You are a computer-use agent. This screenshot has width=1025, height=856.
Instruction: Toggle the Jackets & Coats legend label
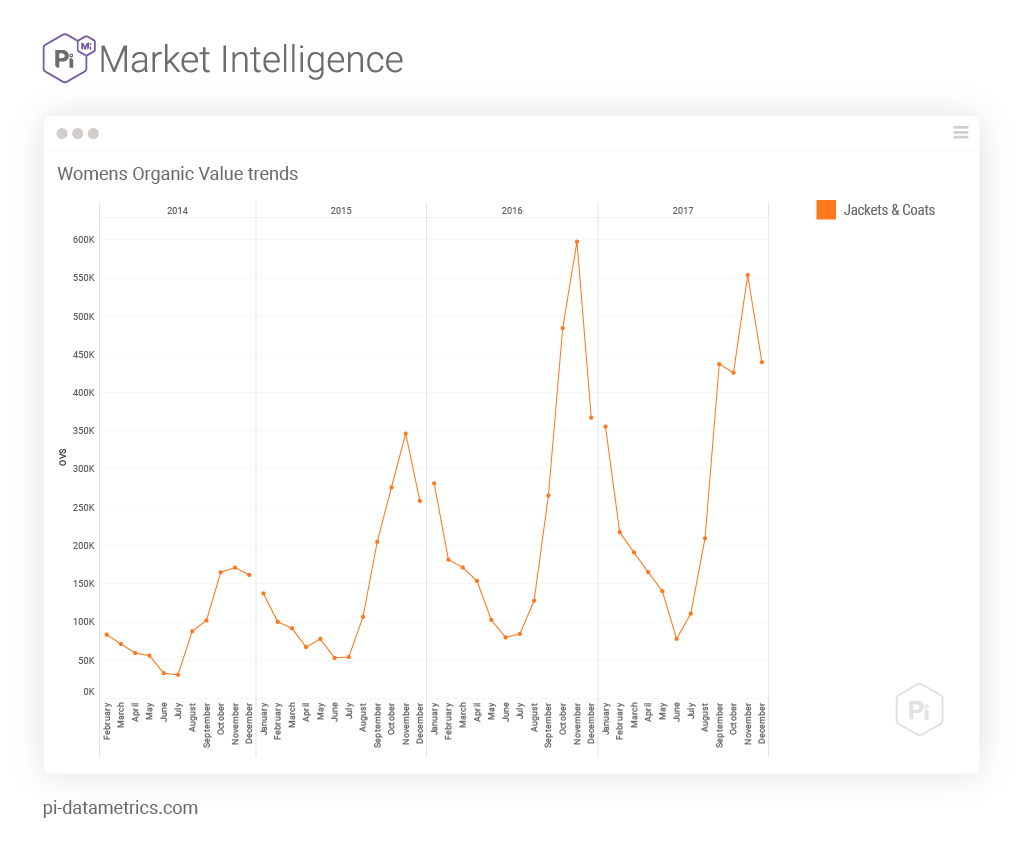point(889,210)
